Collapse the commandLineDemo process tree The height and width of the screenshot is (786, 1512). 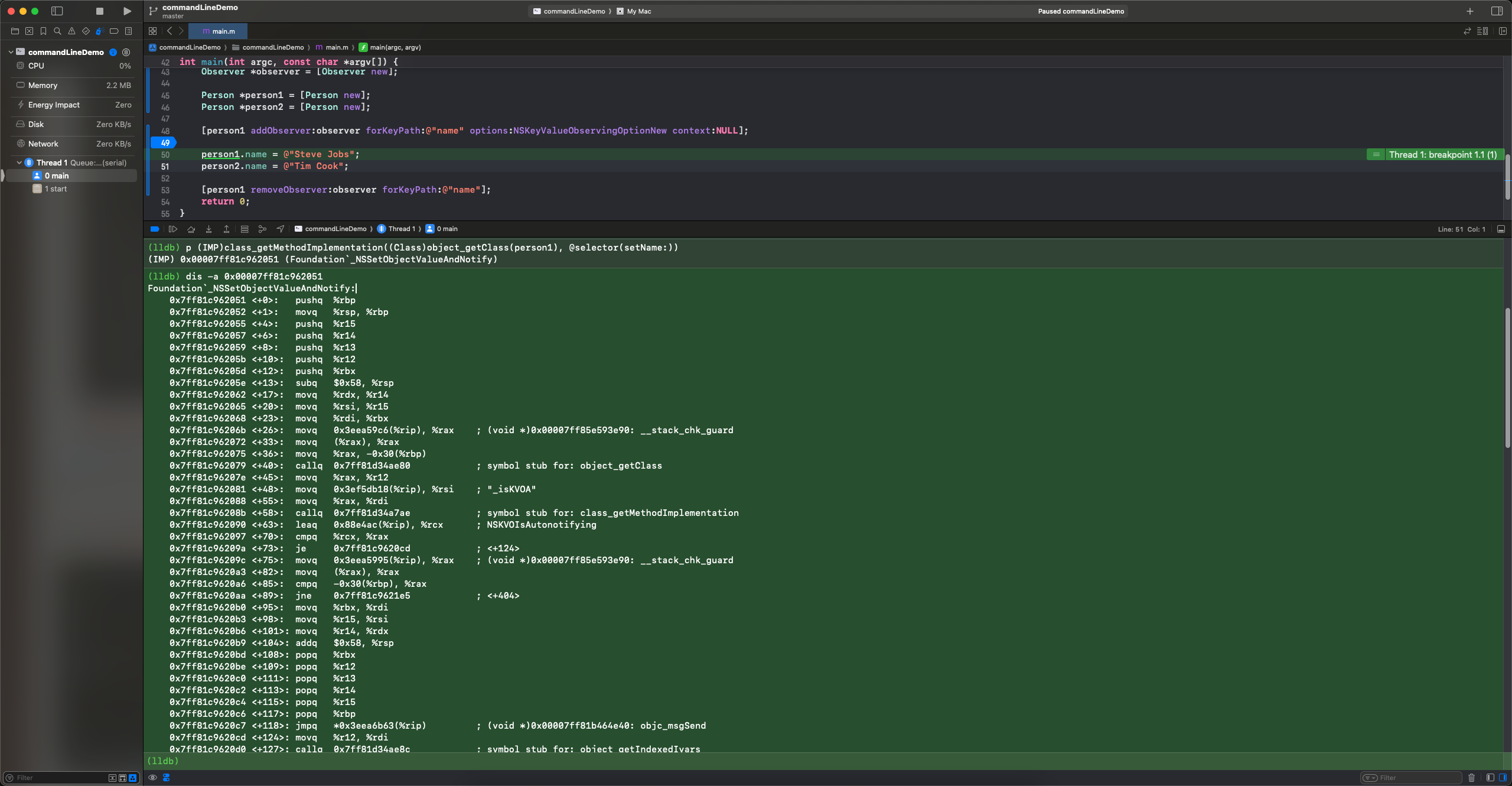[11, 52]
